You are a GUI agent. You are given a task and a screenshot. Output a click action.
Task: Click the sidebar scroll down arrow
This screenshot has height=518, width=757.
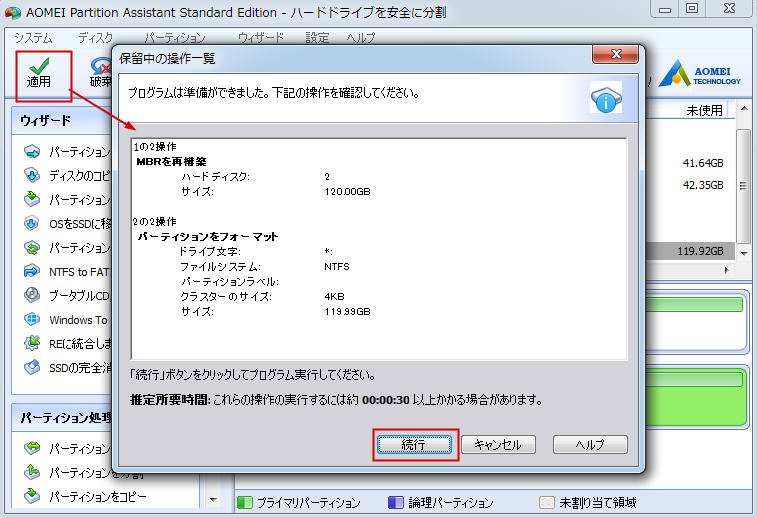pos(213,500)
